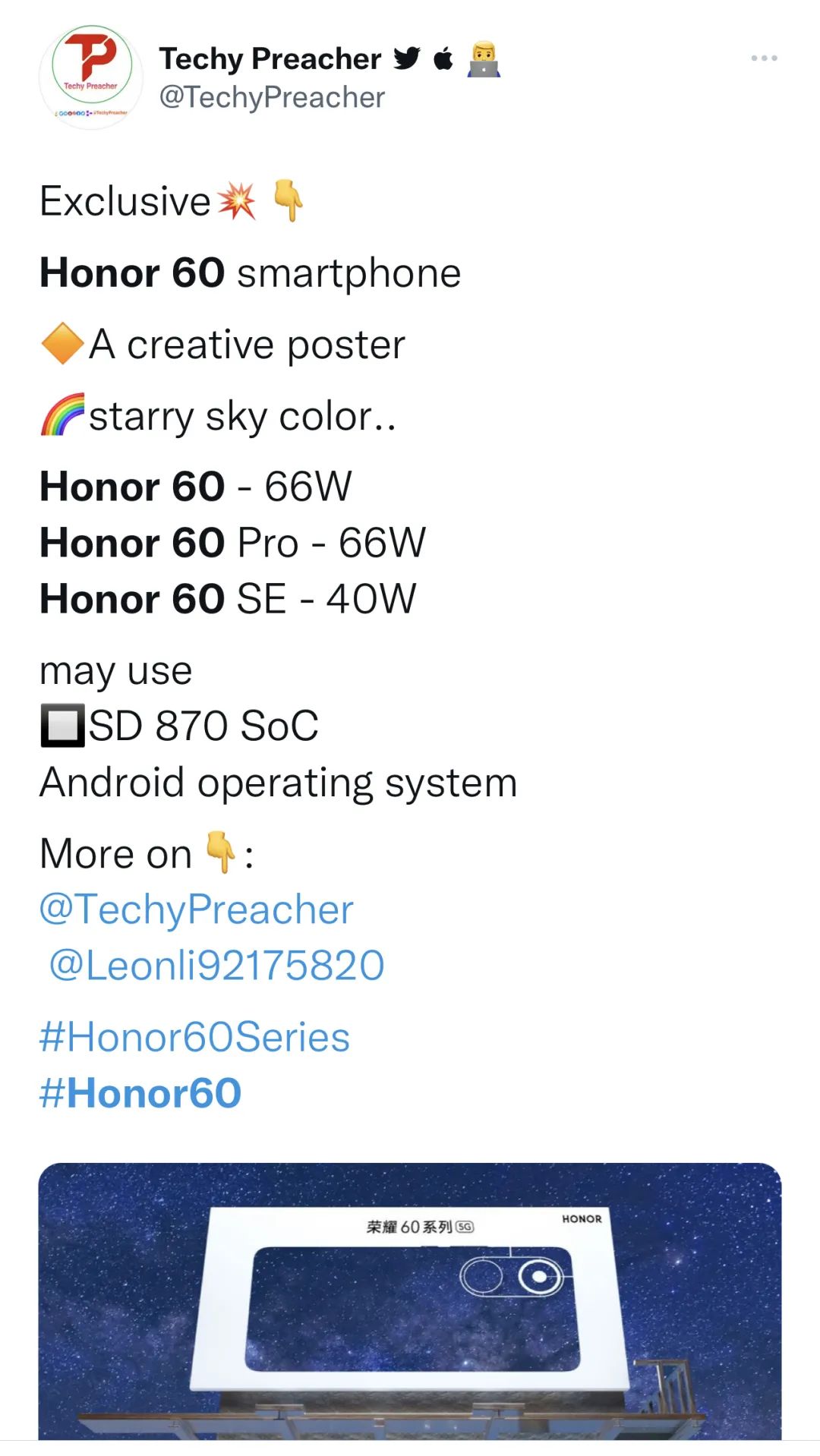
Task: Click the camera module on the poster phone
Action: point(512,1276)
